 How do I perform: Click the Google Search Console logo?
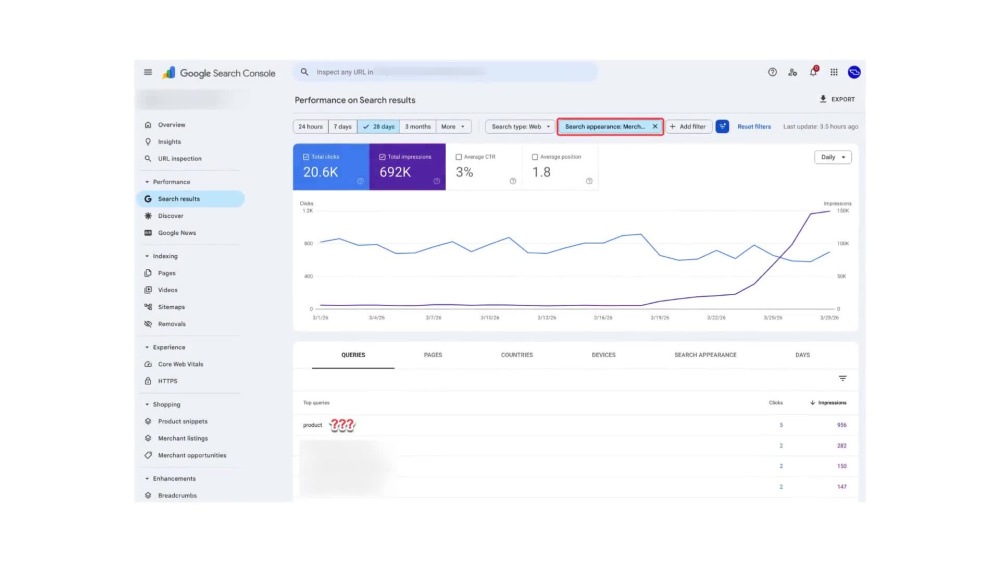tap(219, 73)
